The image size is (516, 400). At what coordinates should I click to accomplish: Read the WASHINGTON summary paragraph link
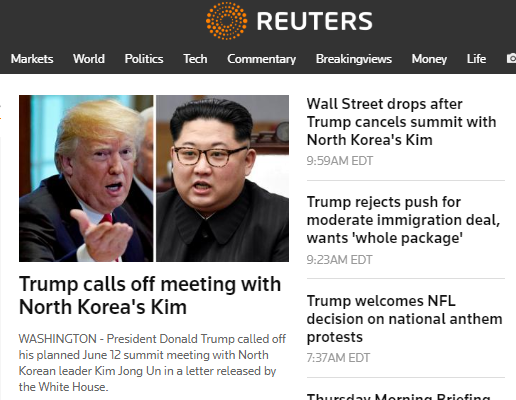coord(152,363)
